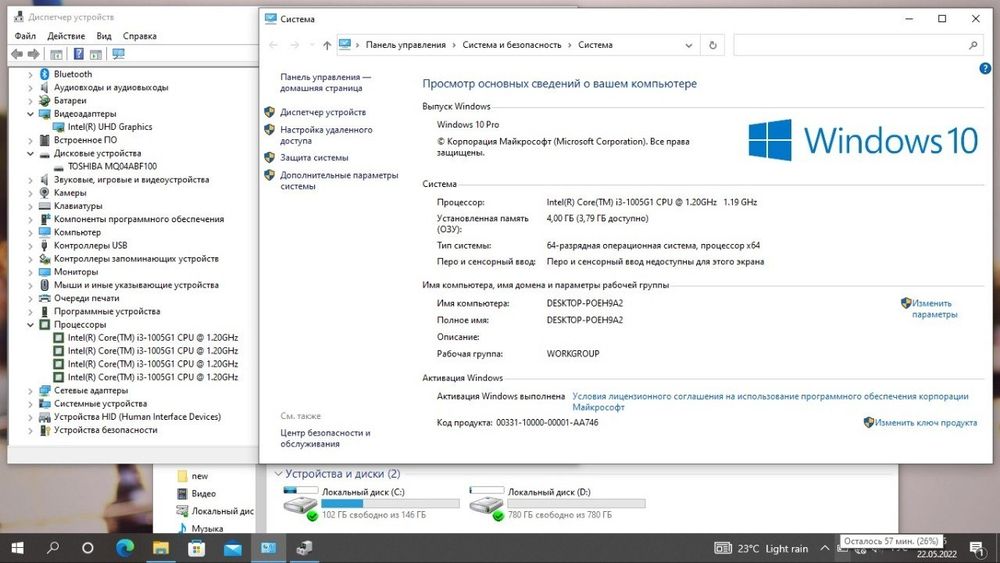
Task: Expand the Сетевые адаптеры node
Action: pos(30,391)
